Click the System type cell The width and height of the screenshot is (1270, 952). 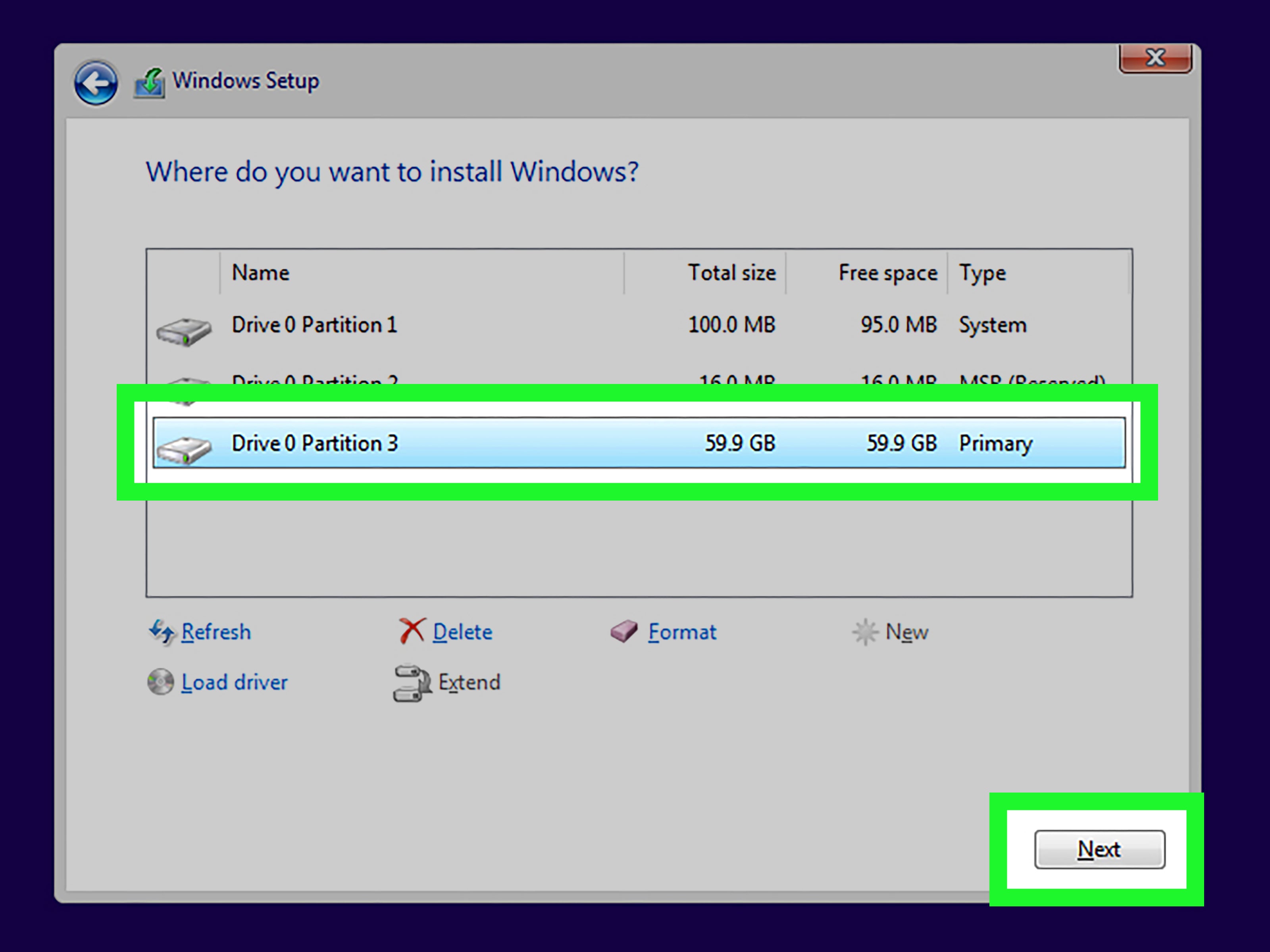coord(993,325)
